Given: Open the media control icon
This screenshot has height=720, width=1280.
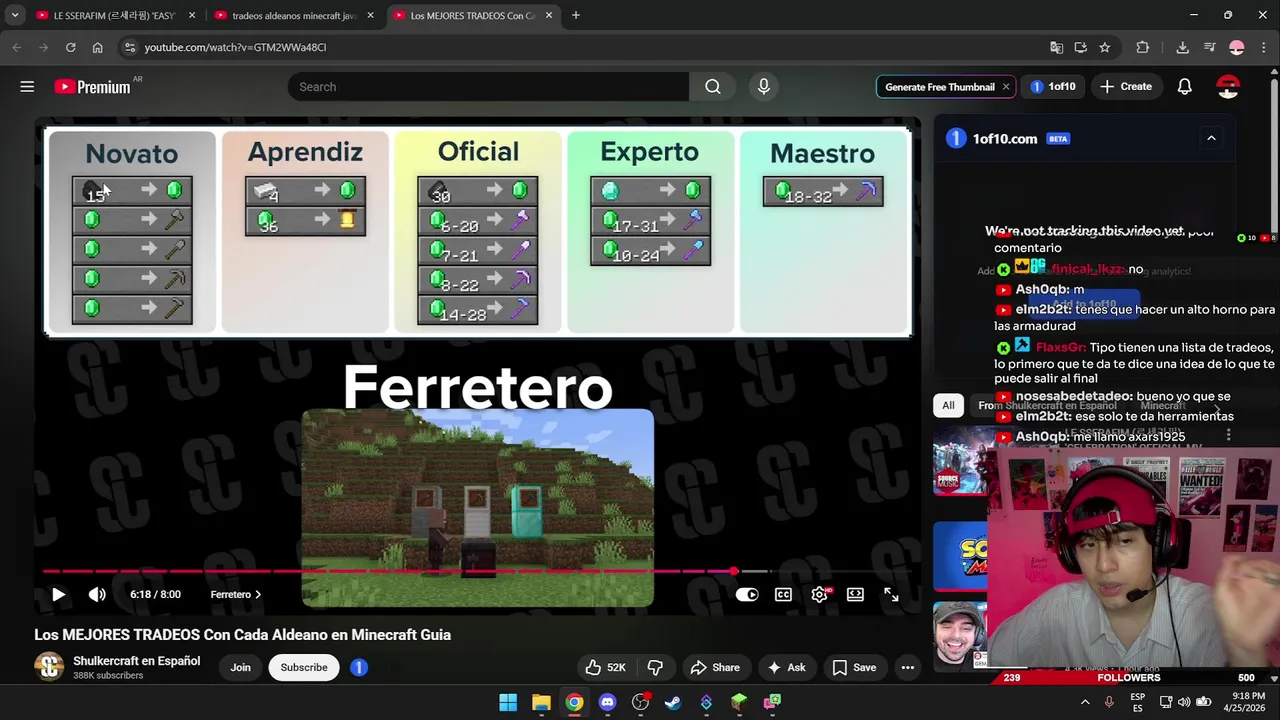Looking at the screenshot, I should 1209,47.
